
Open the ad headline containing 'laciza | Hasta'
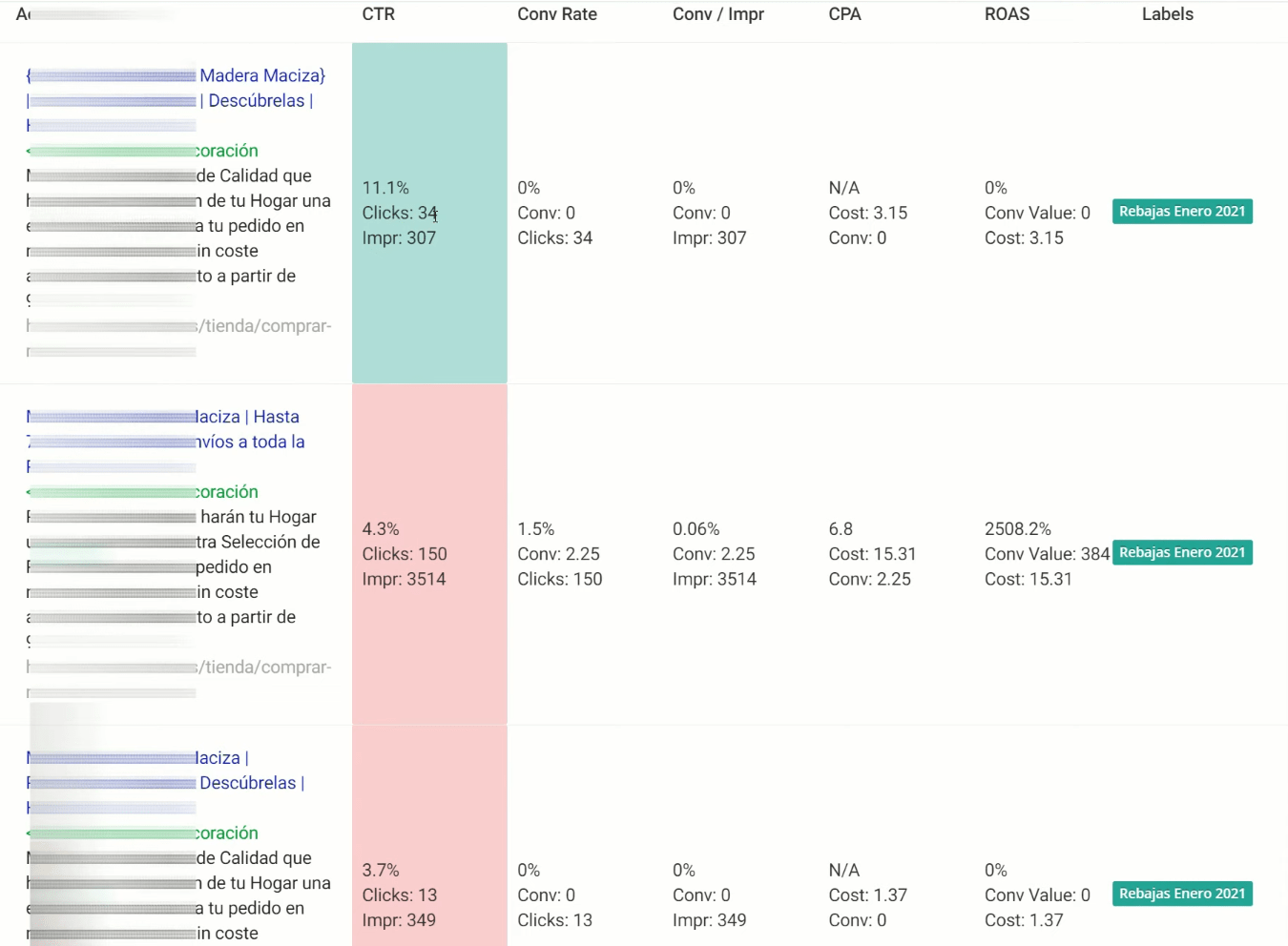click(163, 417)
